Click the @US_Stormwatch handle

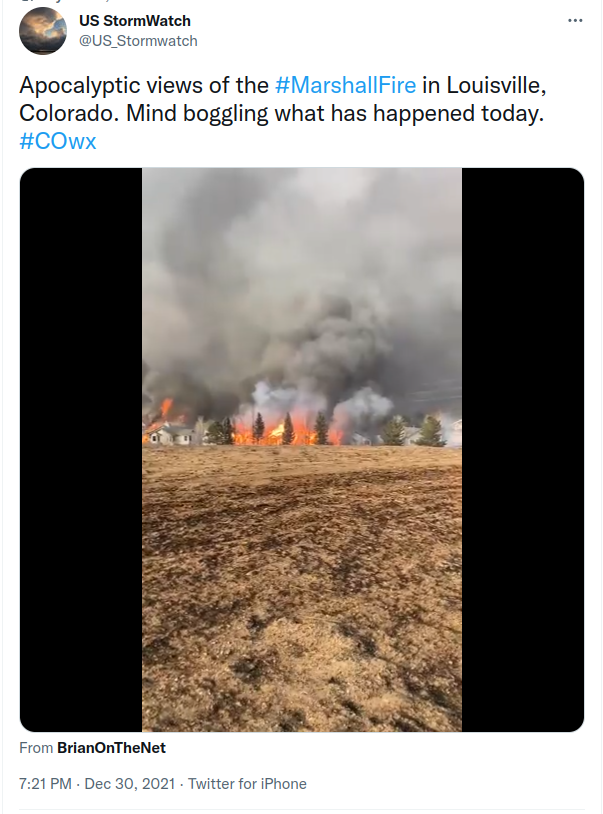pos(138,41)
